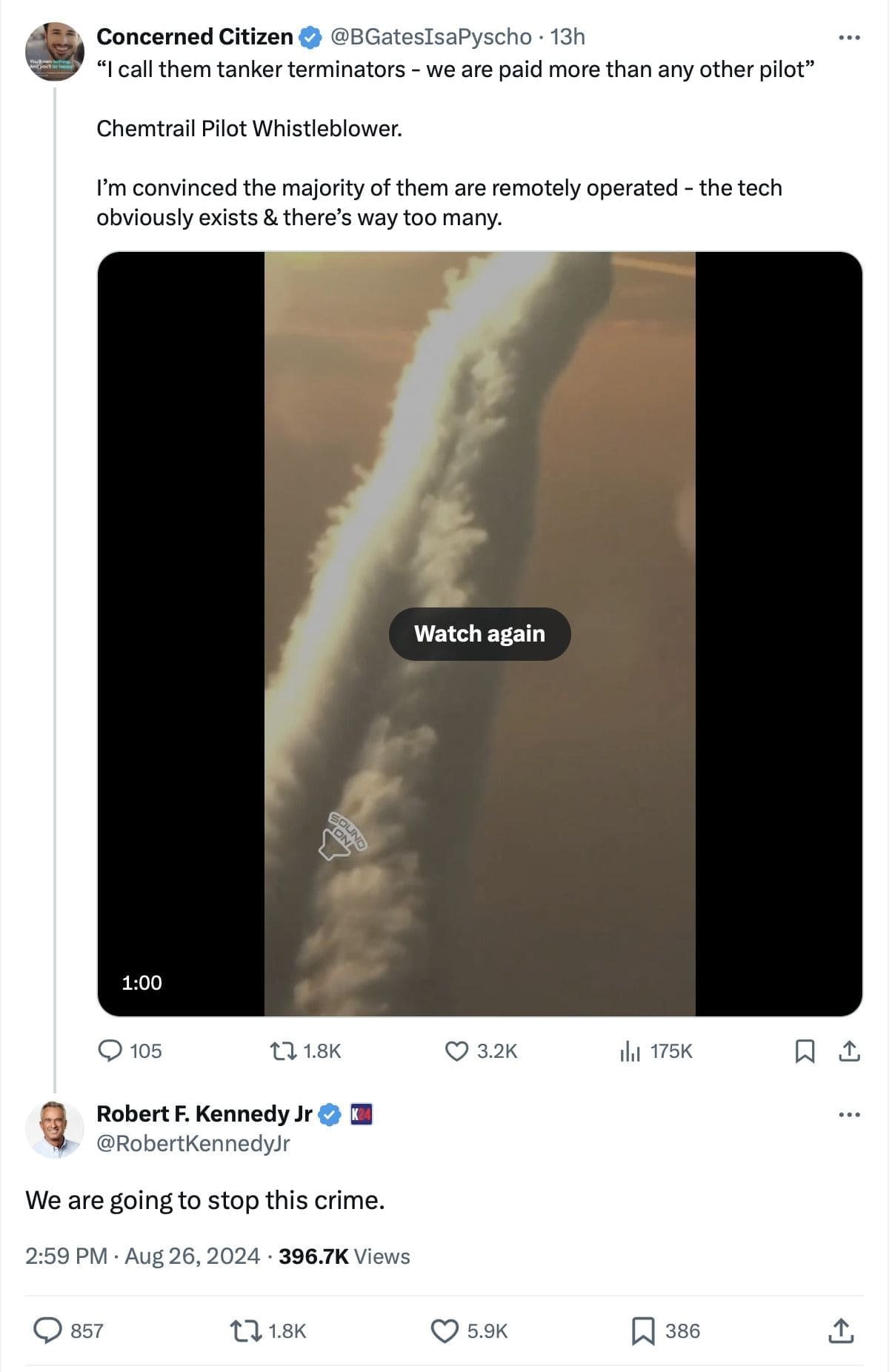
Task: Click Robert F. Kennedy Jr's avatar
Action: 55,1128
